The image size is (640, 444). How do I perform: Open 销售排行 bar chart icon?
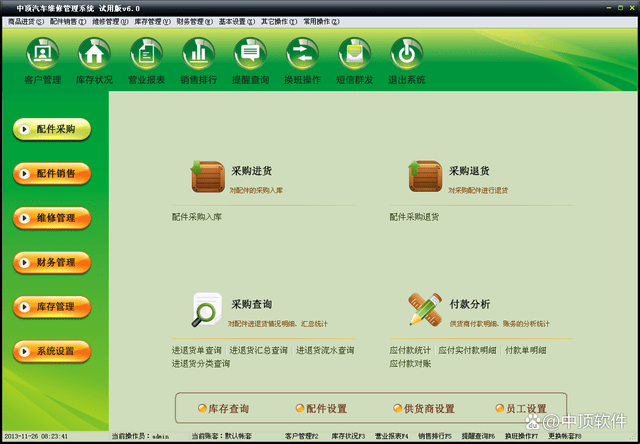click(198, 53)
